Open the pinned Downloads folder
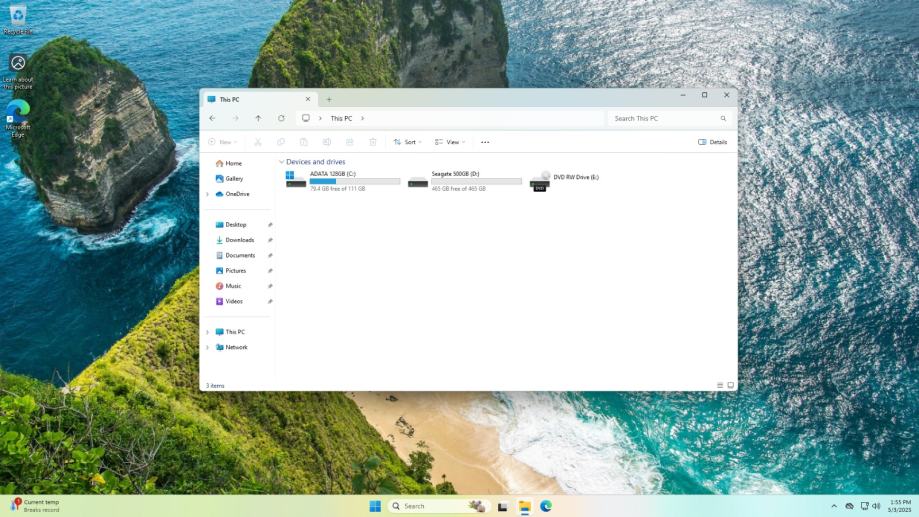Viewport: 919px width, 517px height. (235, 240)
